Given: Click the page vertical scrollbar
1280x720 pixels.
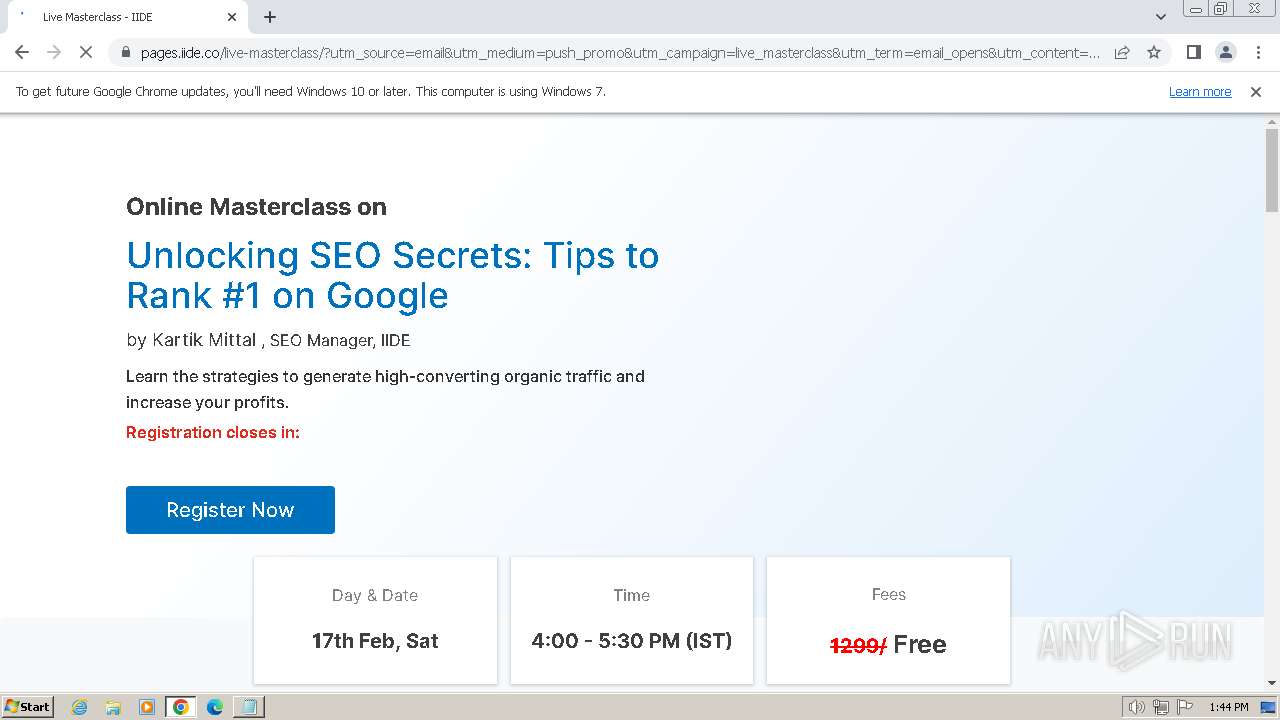Looking at the screenshot, I should [1272, 400].
